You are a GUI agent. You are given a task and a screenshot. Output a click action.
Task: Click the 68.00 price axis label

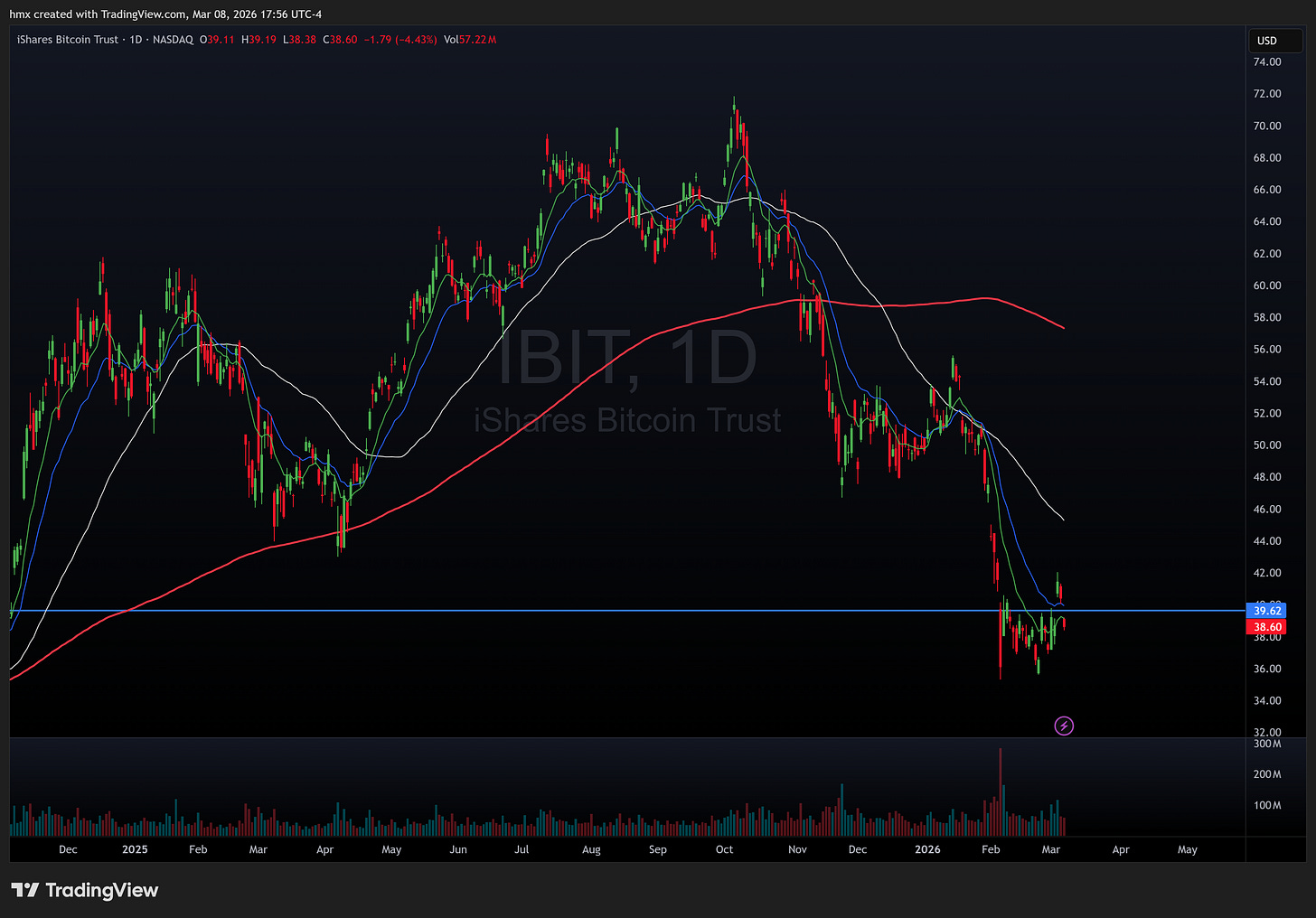1266,158
